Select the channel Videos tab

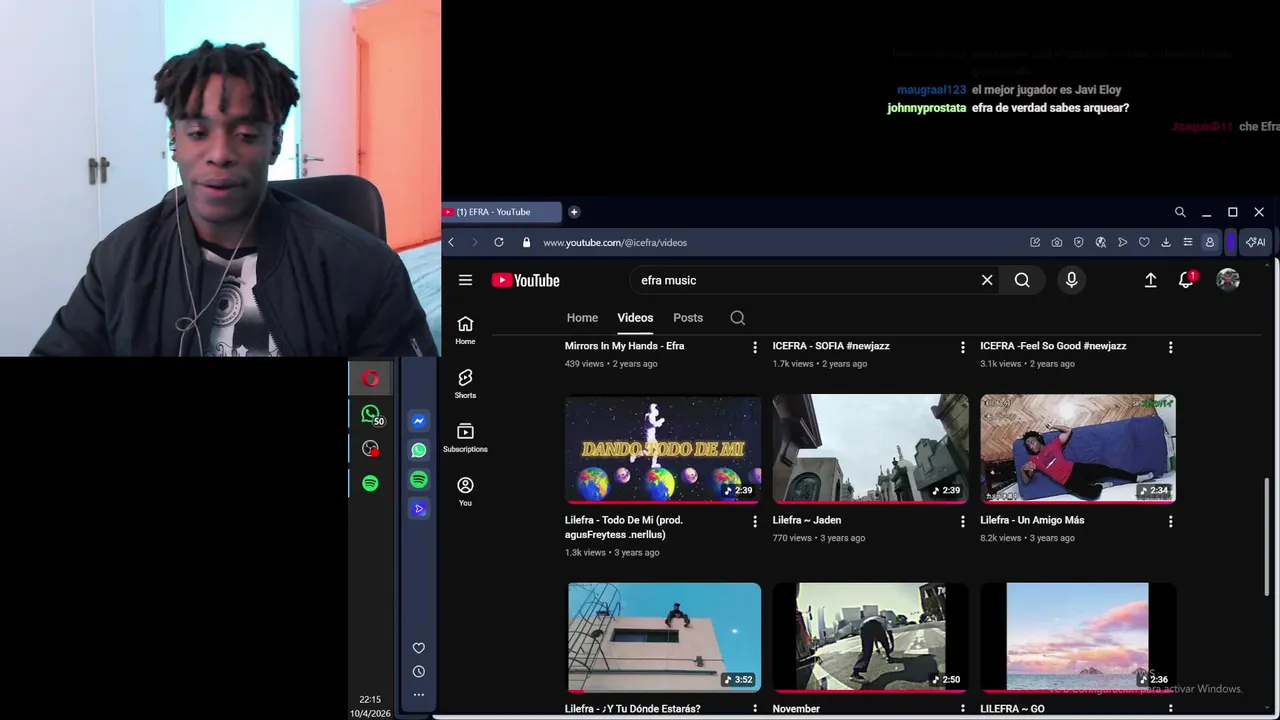click(635, 318)
